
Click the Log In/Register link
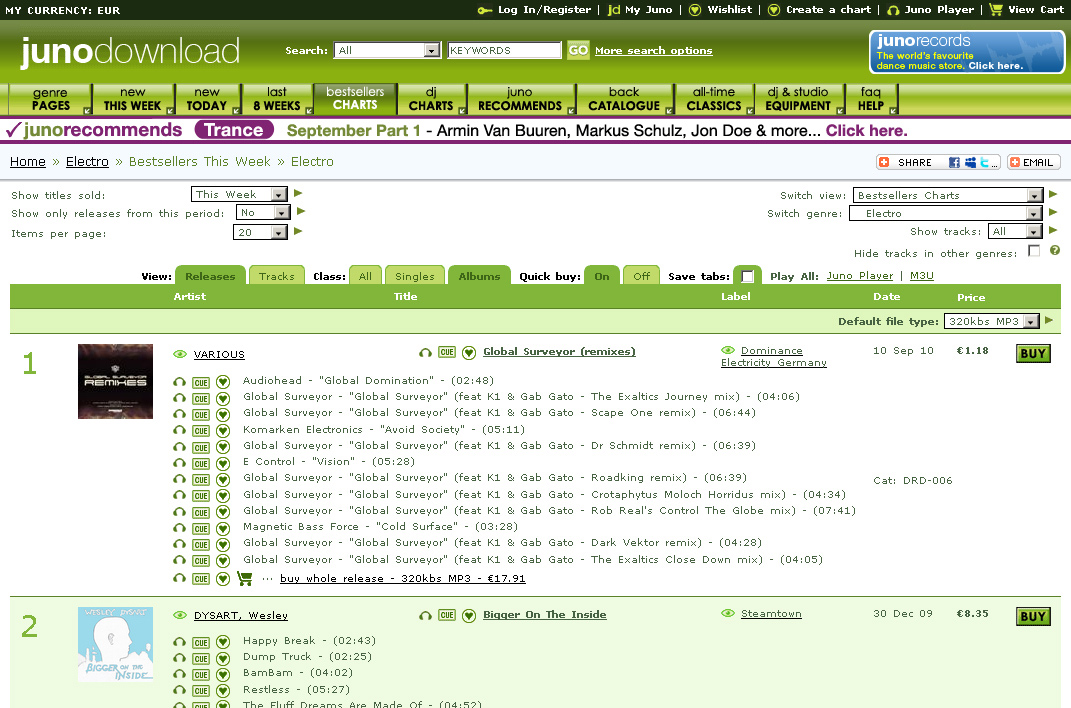544,10
